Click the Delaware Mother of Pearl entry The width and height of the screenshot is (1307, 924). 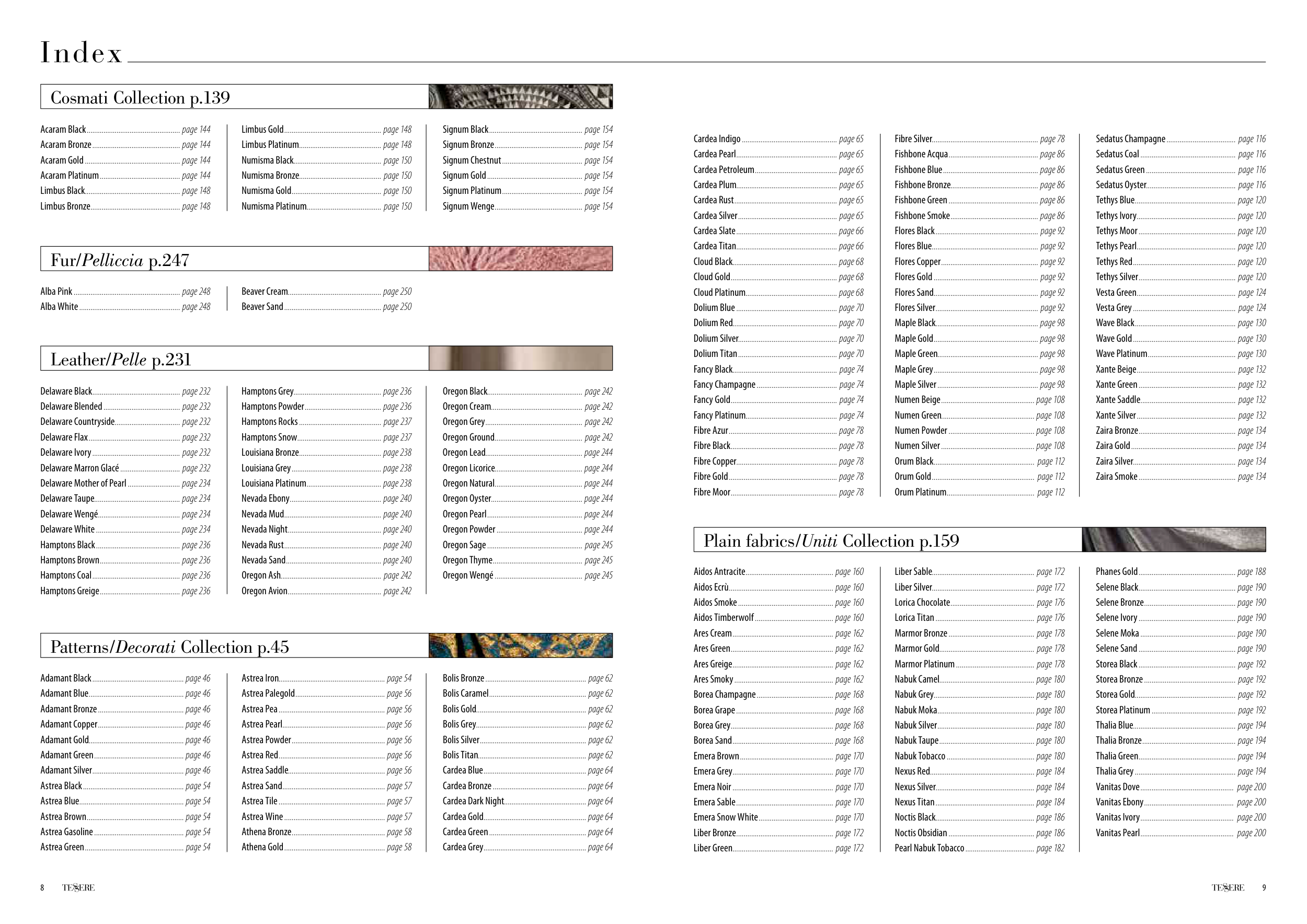point(83,483)
